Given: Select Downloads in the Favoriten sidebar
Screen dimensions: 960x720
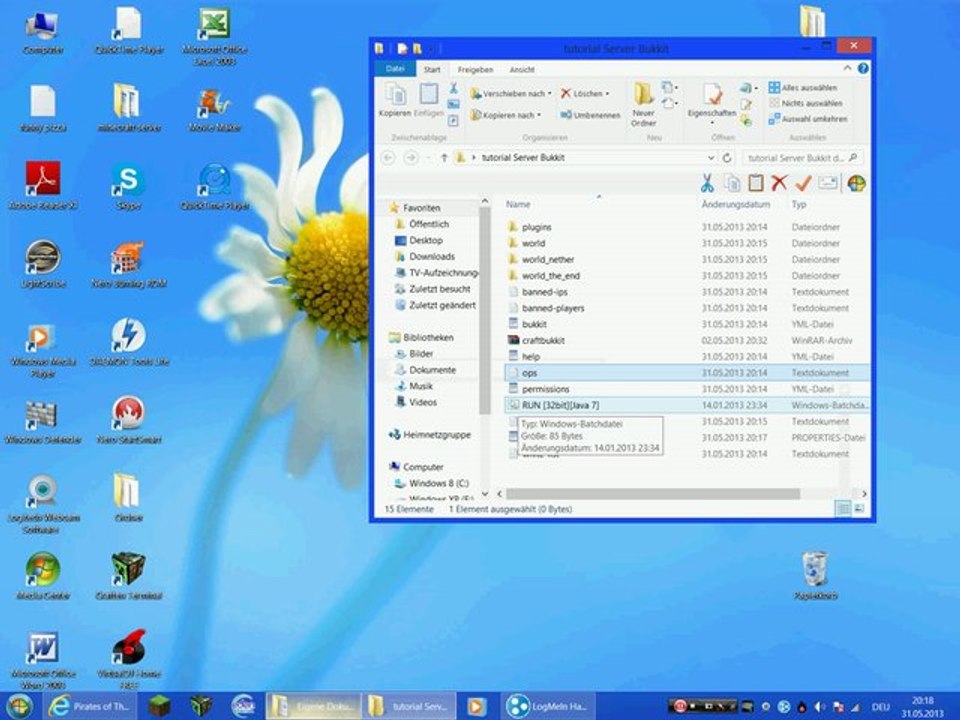Looking at the screenshot, I should 431,257.
